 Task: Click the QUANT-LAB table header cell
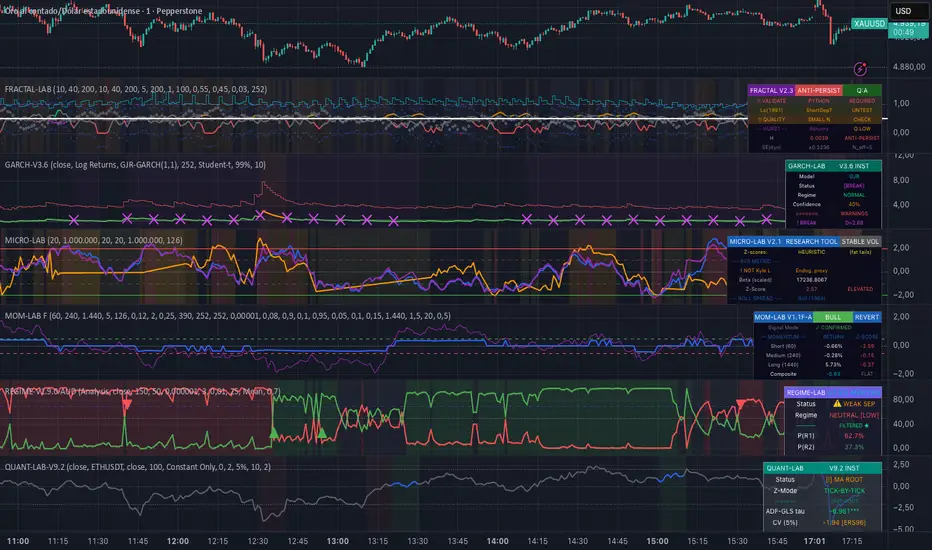[785, 468]
